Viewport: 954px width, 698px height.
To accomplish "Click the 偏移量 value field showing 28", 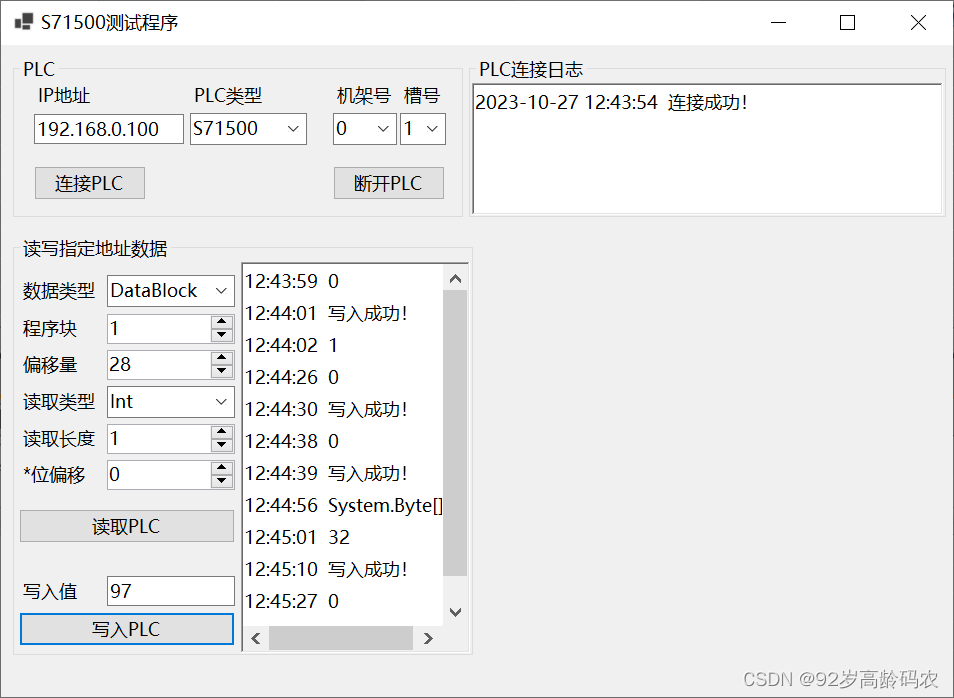I will coord(159,365).
